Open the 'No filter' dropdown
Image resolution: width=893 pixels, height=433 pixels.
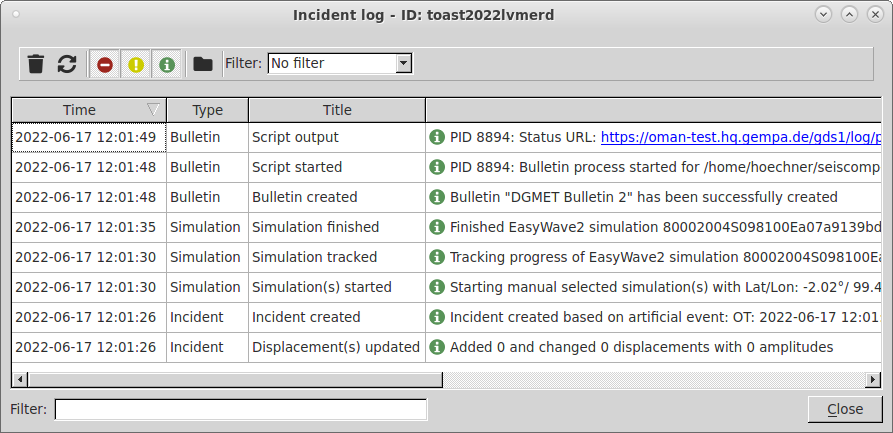(x=340, y=63)
